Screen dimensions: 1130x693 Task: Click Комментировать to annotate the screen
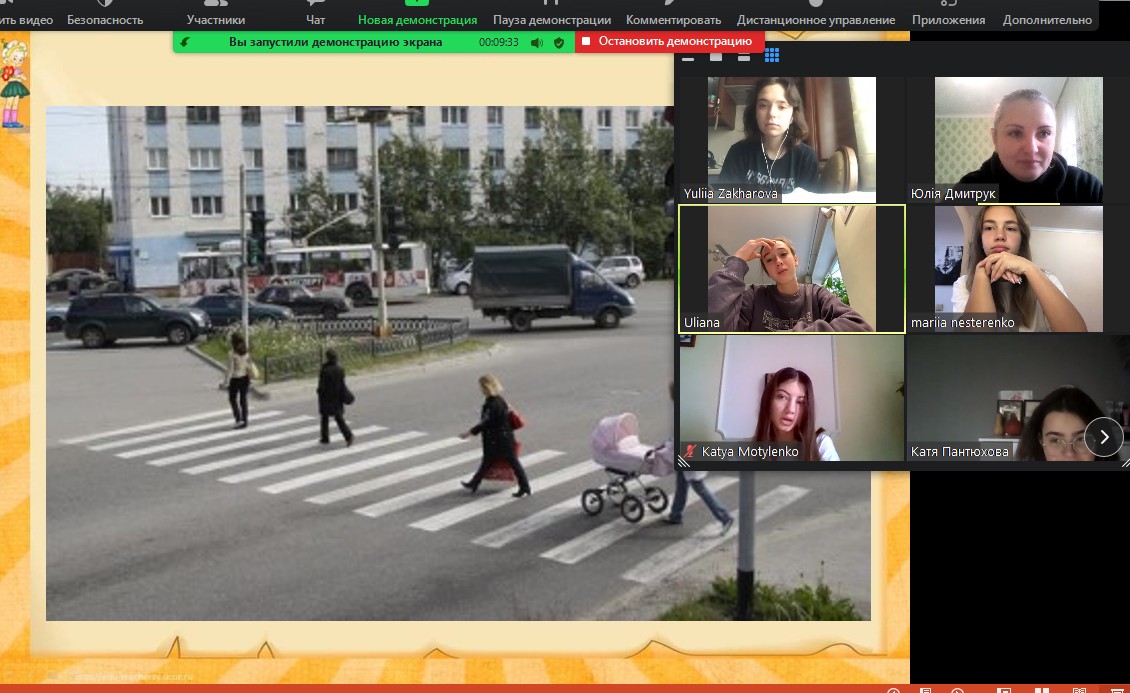tap(673, 14)
